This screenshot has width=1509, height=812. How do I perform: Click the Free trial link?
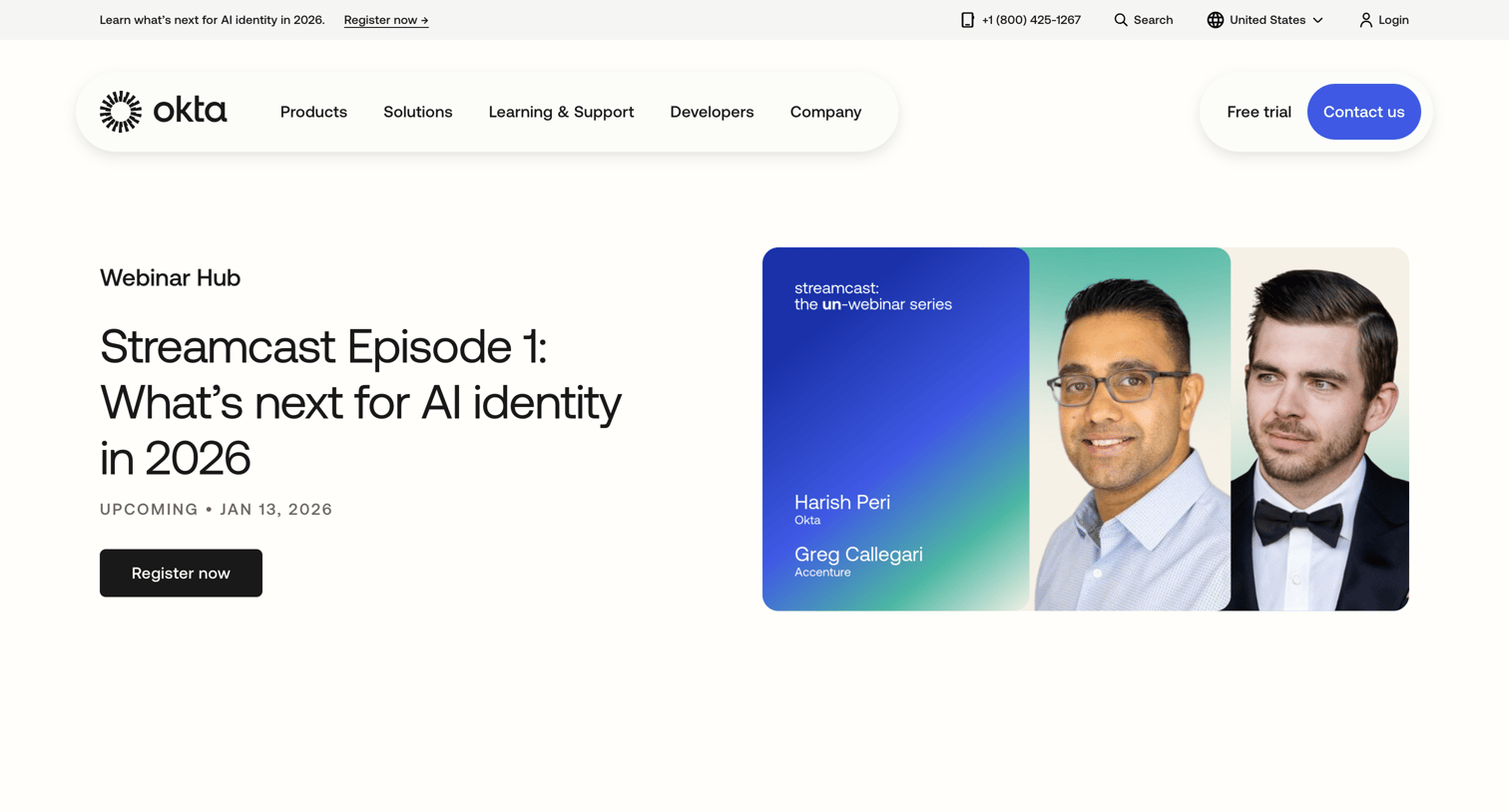pyautogui.click(x=1258, y=112)
